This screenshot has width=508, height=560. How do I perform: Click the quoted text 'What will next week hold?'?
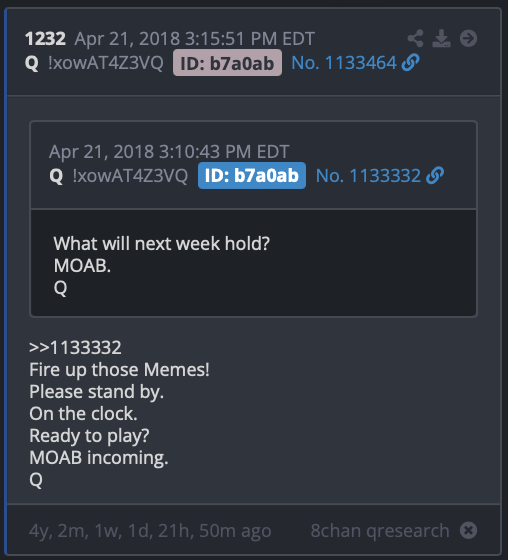162,244
